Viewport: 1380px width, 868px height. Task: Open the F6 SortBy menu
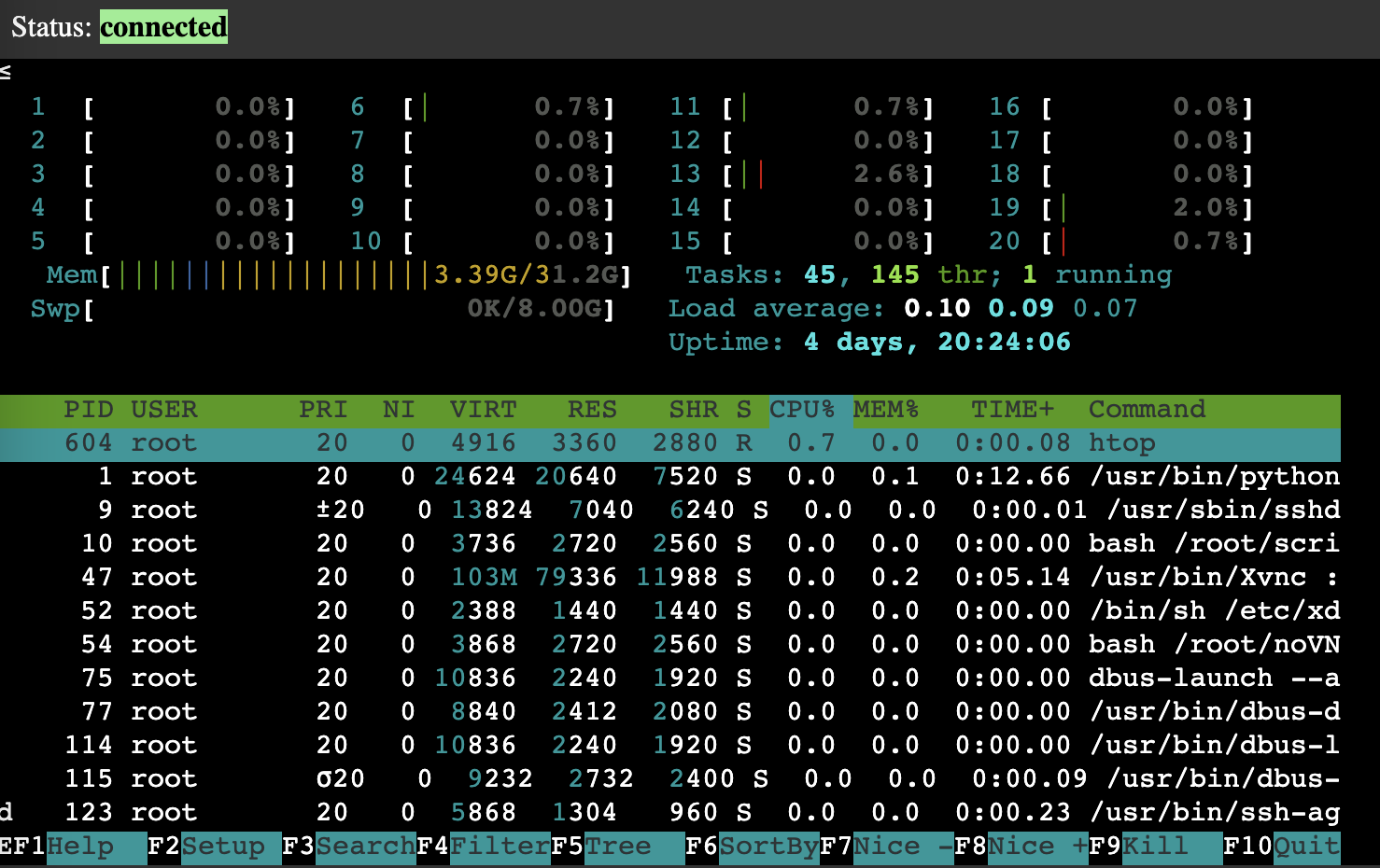(x=753, y=847)
